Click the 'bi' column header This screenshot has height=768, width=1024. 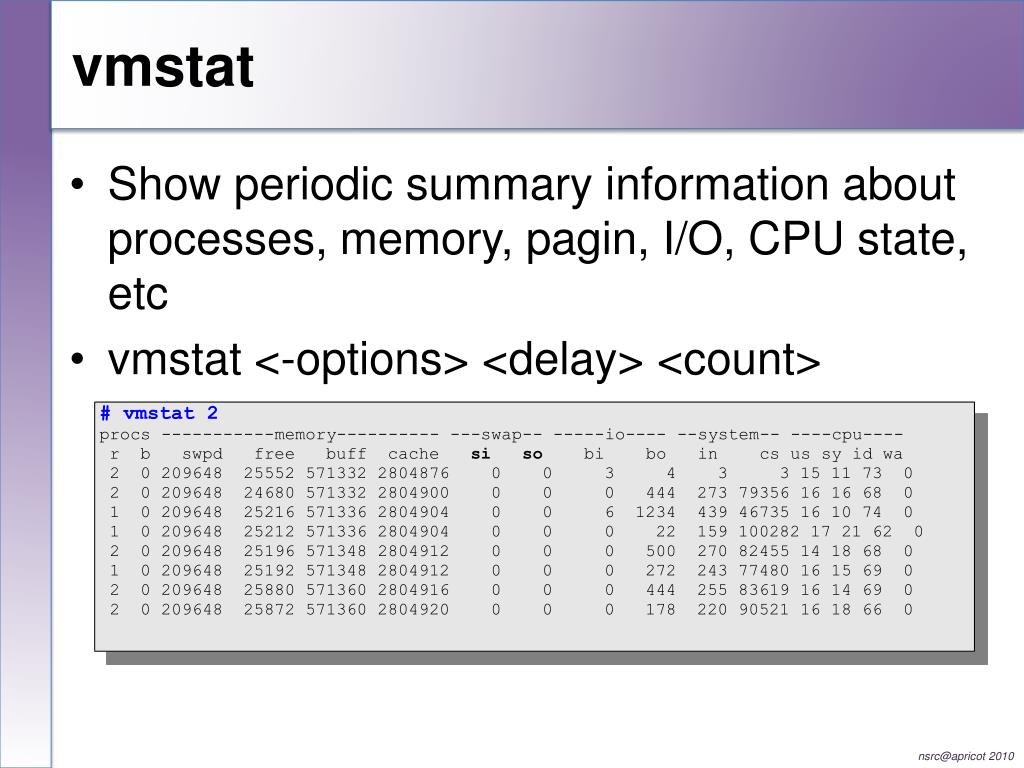(594, 454)
